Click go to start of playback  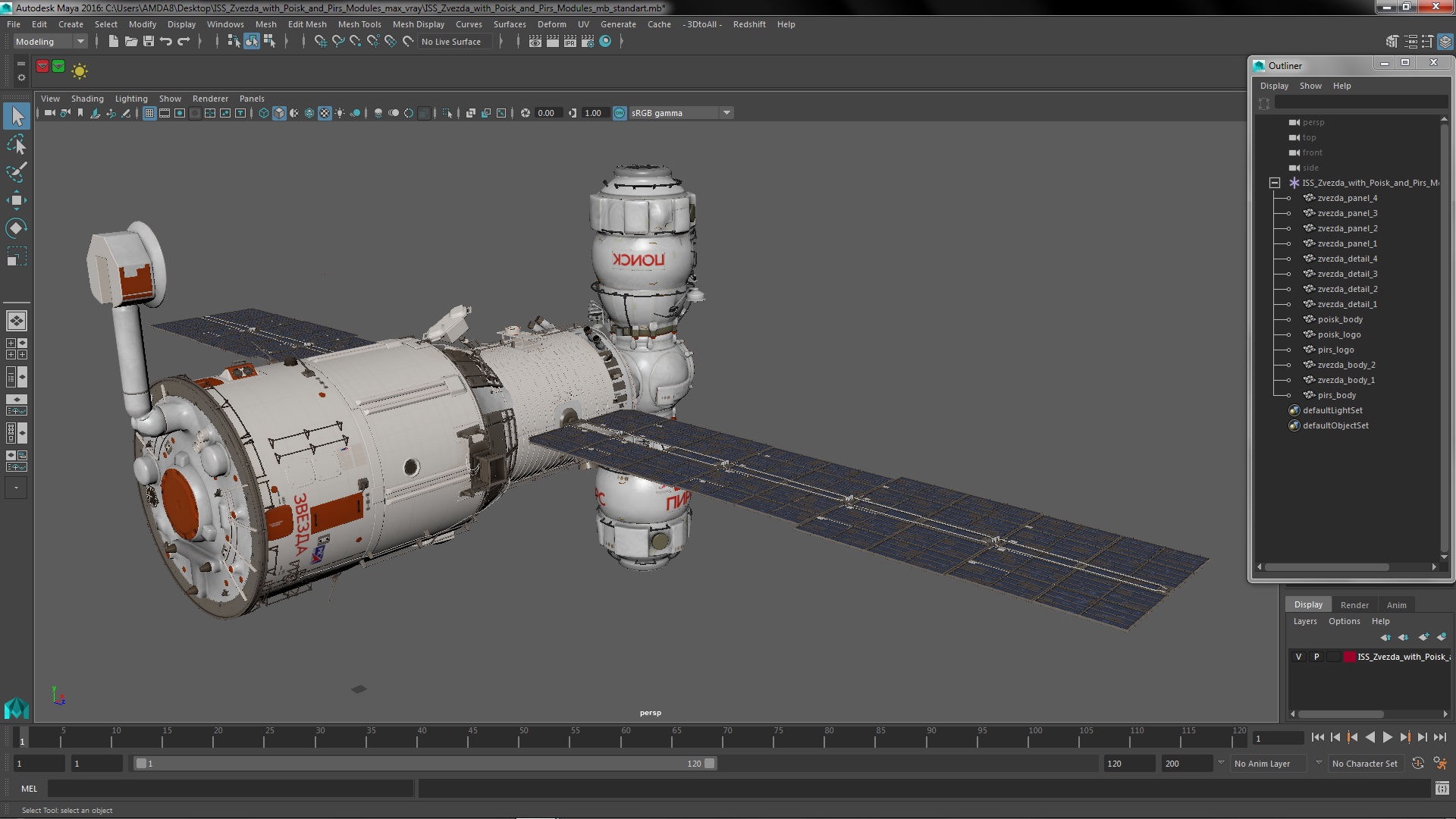[x=1317, y=737]
